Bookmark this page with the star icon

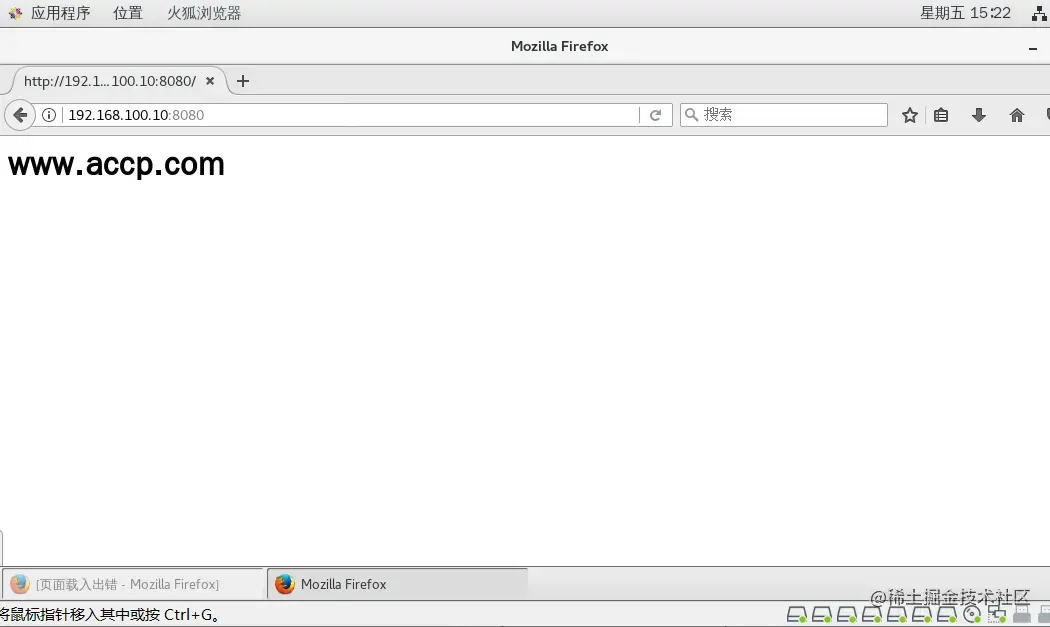[x=909, y=115]
